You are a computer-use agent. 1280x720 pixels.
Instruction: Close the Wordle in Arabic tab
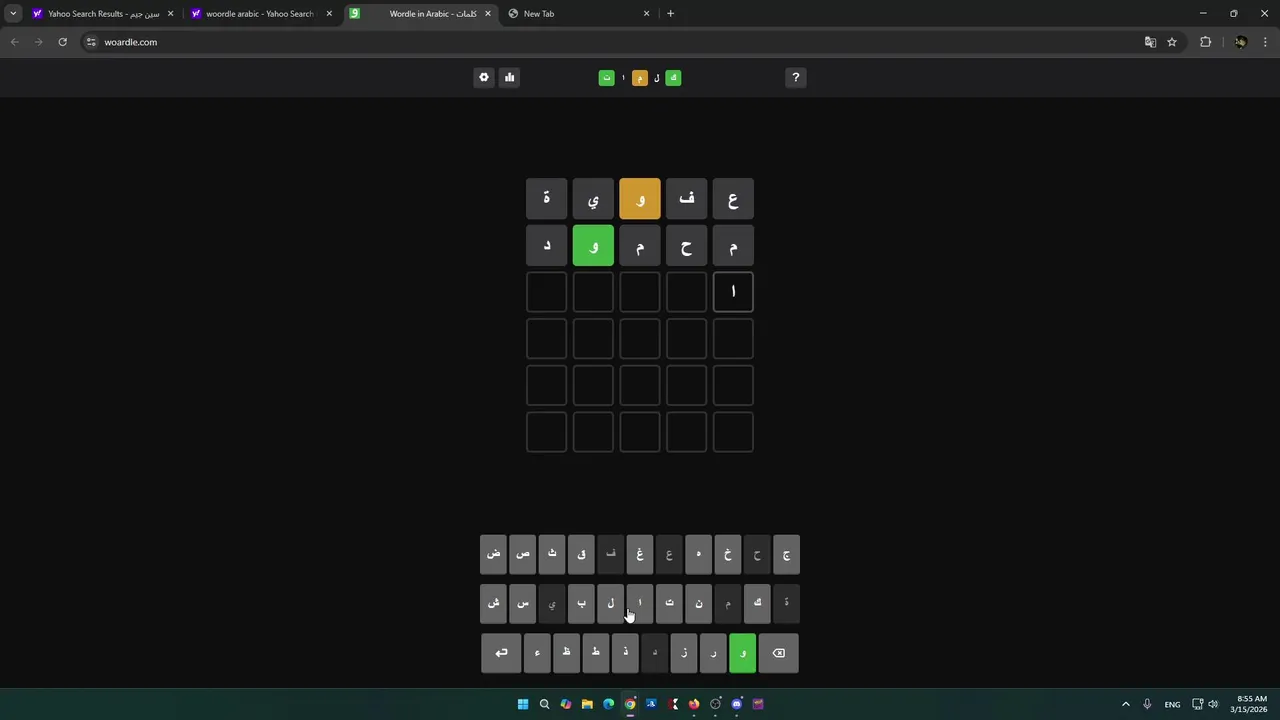tap(488, 14)
